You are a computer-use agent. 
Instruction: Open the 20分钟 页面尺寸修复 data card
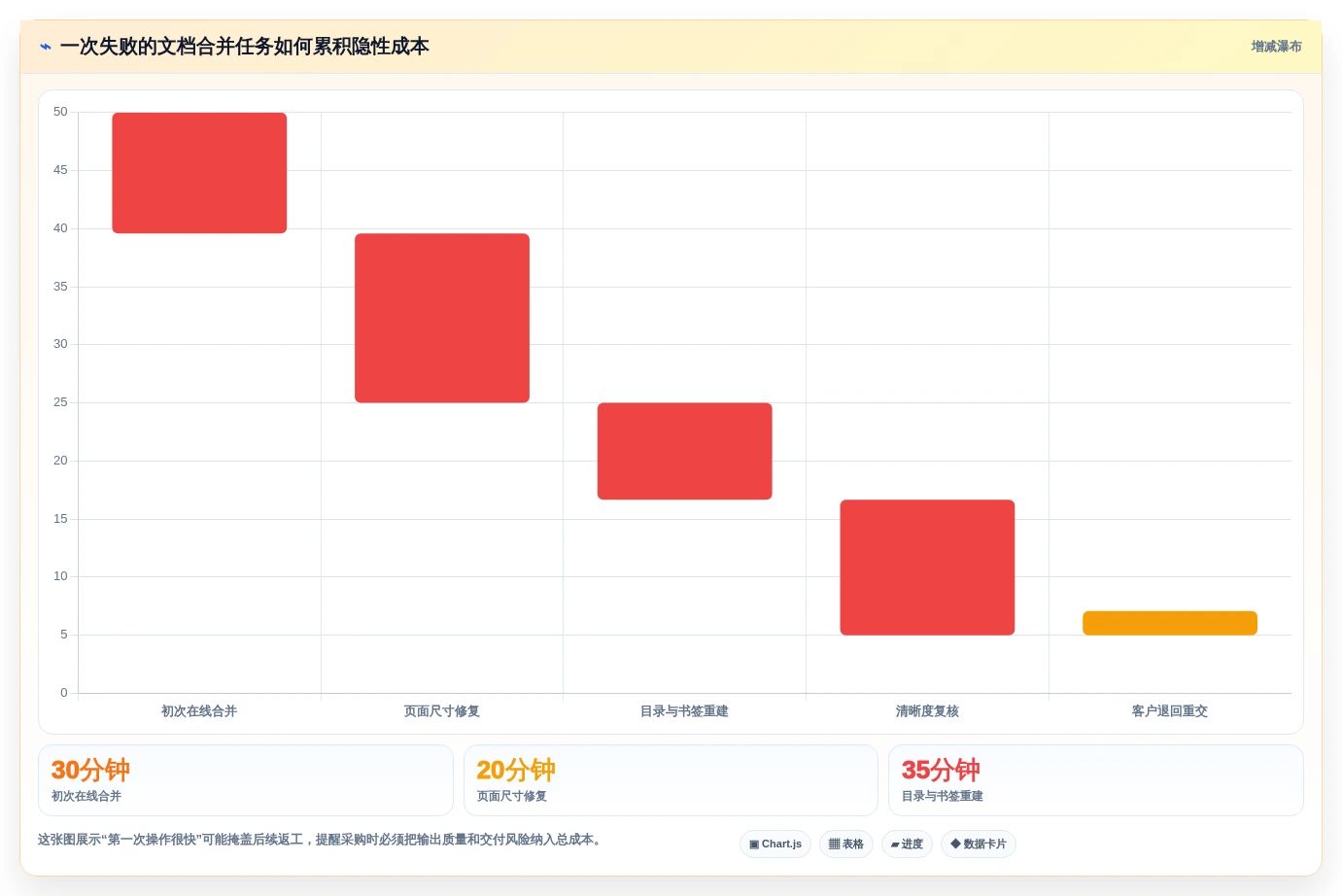671,780
